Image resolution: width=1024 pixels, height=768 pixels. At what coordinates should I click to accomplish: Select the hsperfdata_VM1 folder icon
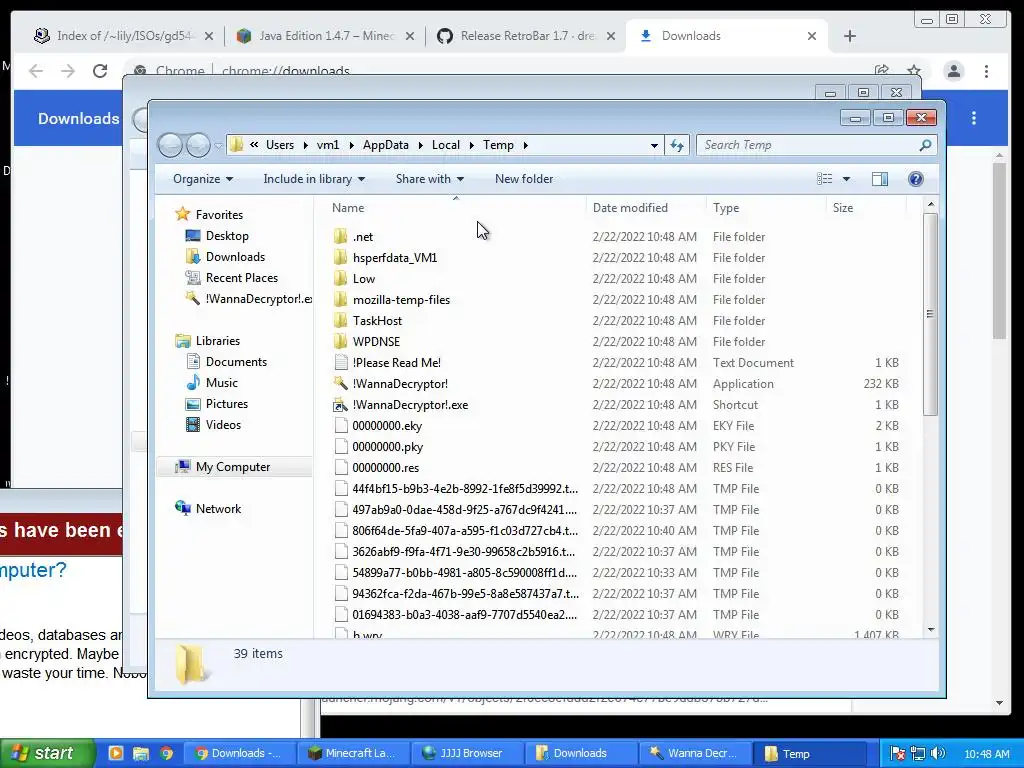pos(340,257)
